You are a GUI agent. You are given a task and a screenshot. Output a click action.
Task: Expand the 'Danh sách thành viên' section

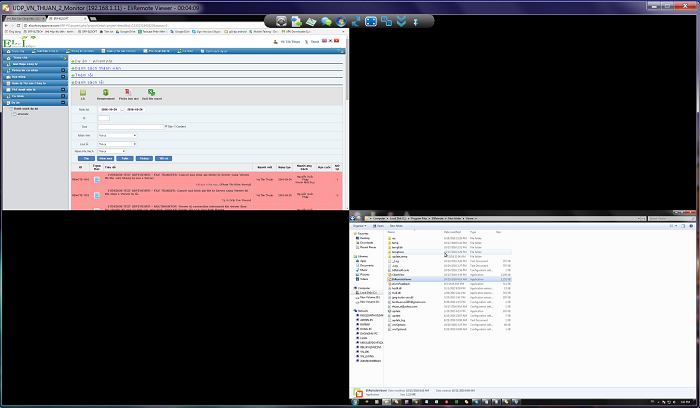pyautogui.click(x=96, y=68)
